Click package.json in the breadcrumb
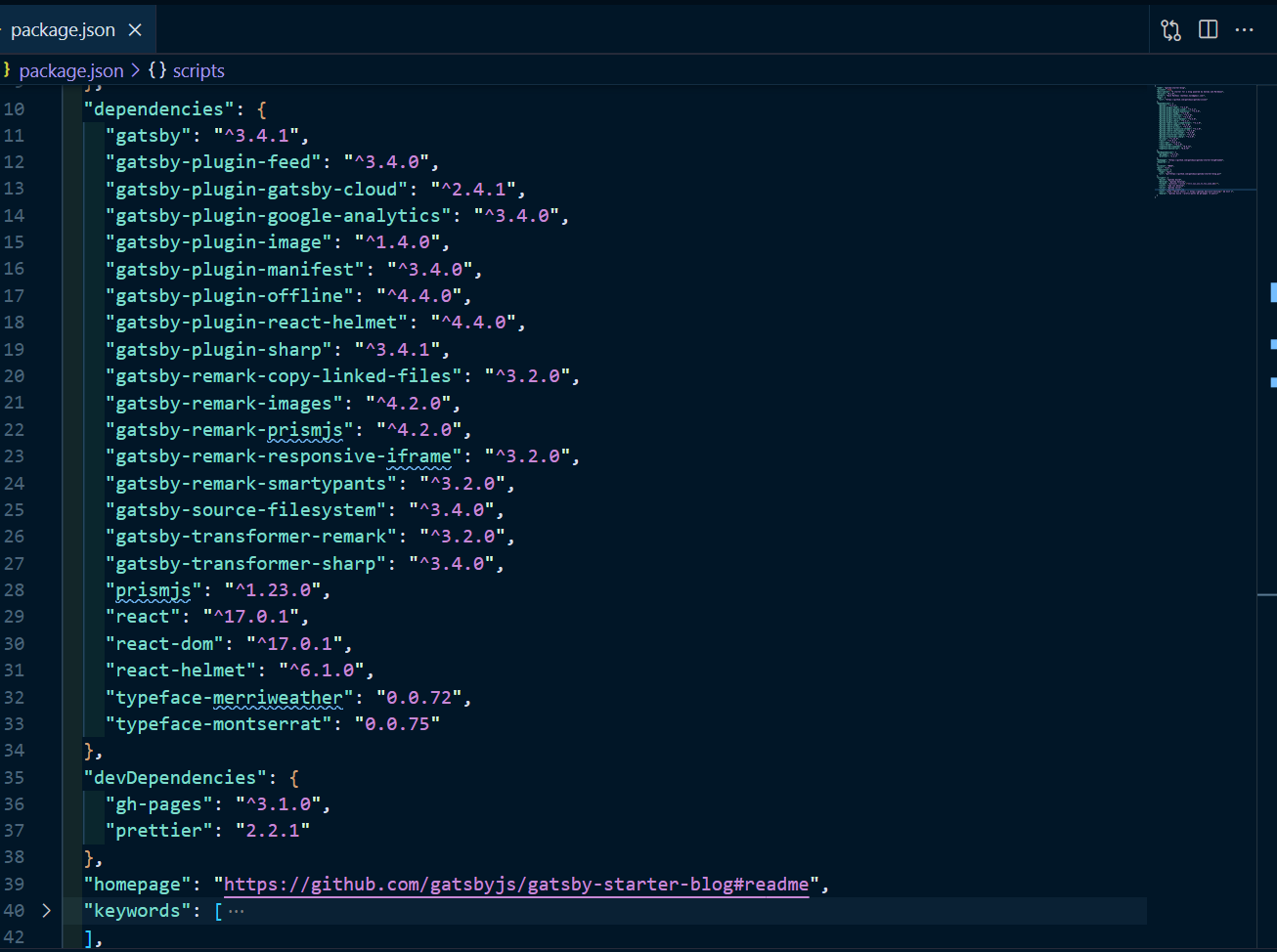 71,71
